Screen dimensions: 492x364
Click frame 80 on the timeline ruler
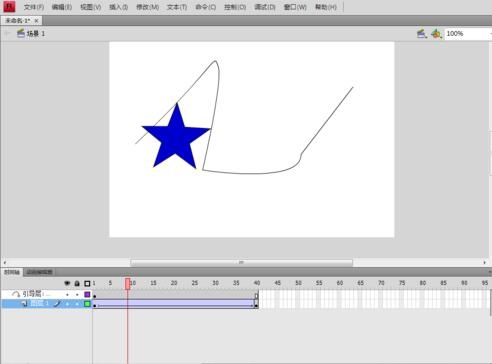point(423,283)
